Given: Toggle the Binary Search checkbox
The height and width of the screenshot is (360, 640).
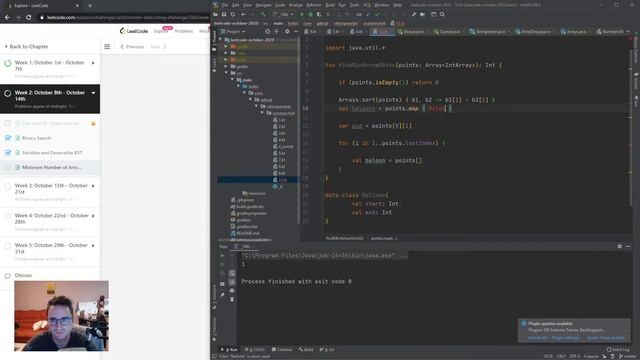Looking at the screenshot, I should [x=8, y=138].
